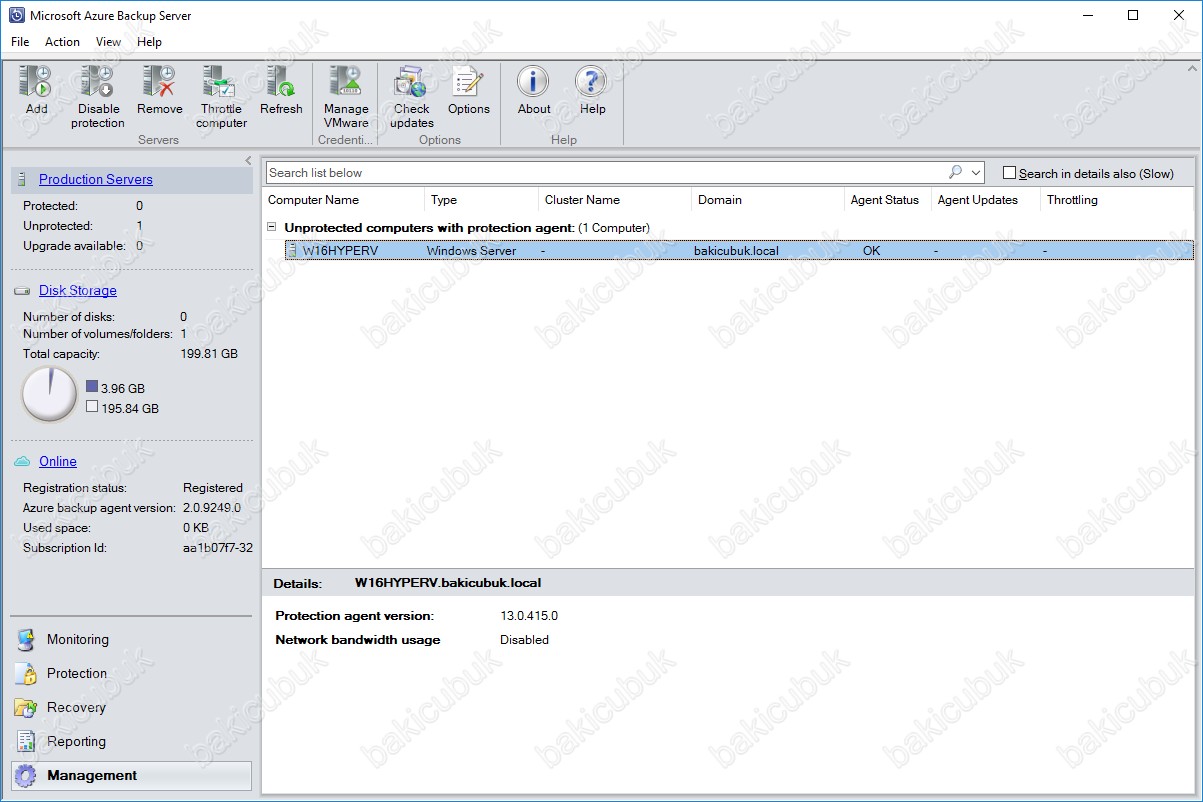Open the Online link
This screenshot has width=1203, height=802.
click(x=58, y=461)
